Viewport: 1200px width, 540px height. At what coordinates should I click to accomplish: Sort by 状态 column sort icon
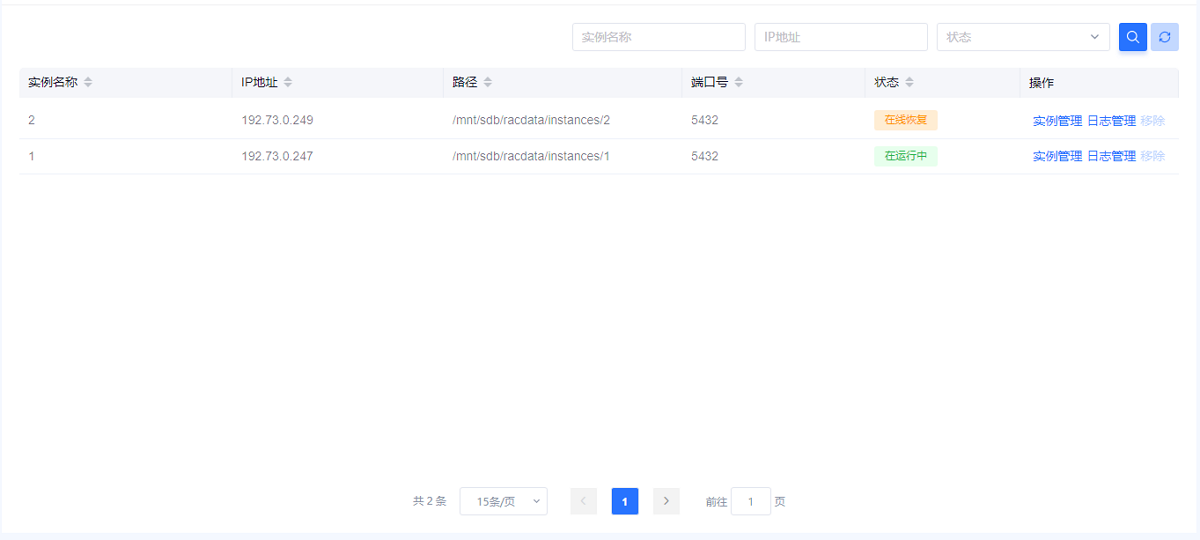point(910,82)
